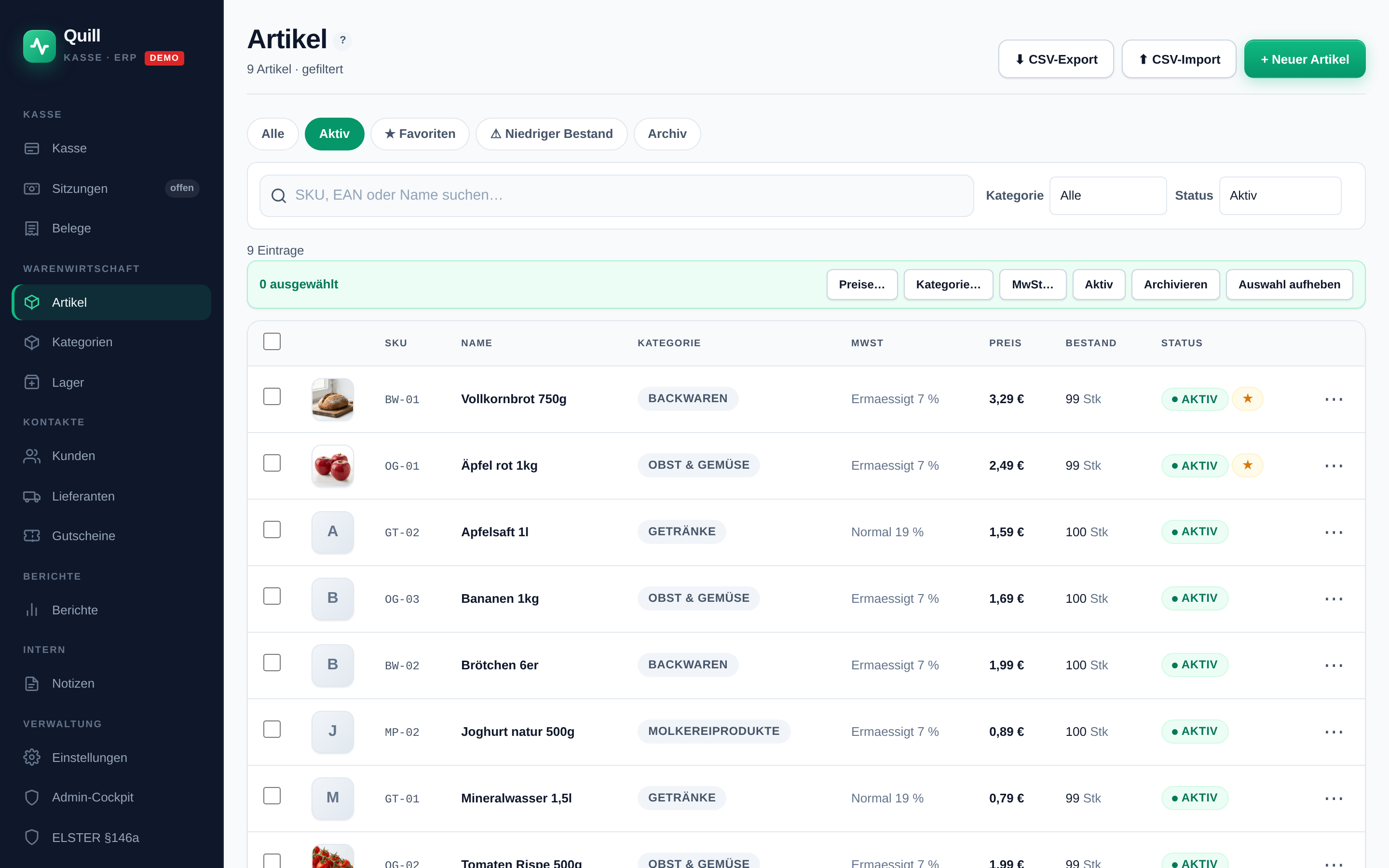Click the PREIS column header
This screenshot has height=868, width=1389.
pos(1005,343)
